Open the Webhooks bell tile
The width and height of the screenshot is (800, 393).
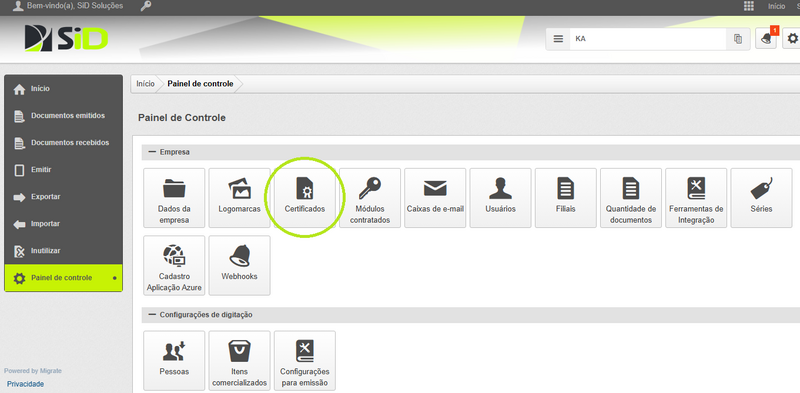(239, 265)
